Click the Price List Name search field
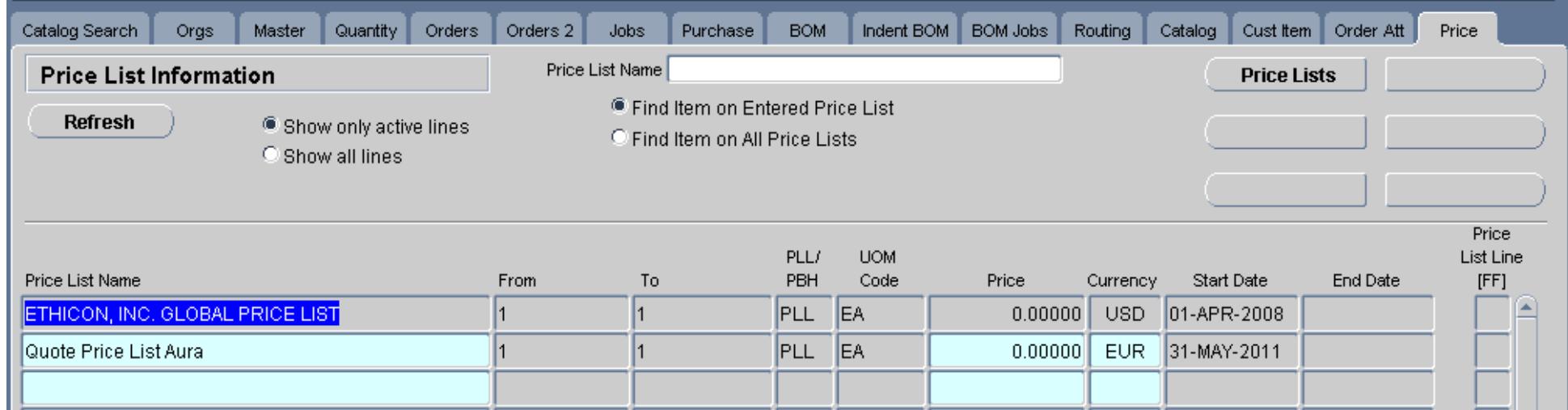 click(864, 70)
